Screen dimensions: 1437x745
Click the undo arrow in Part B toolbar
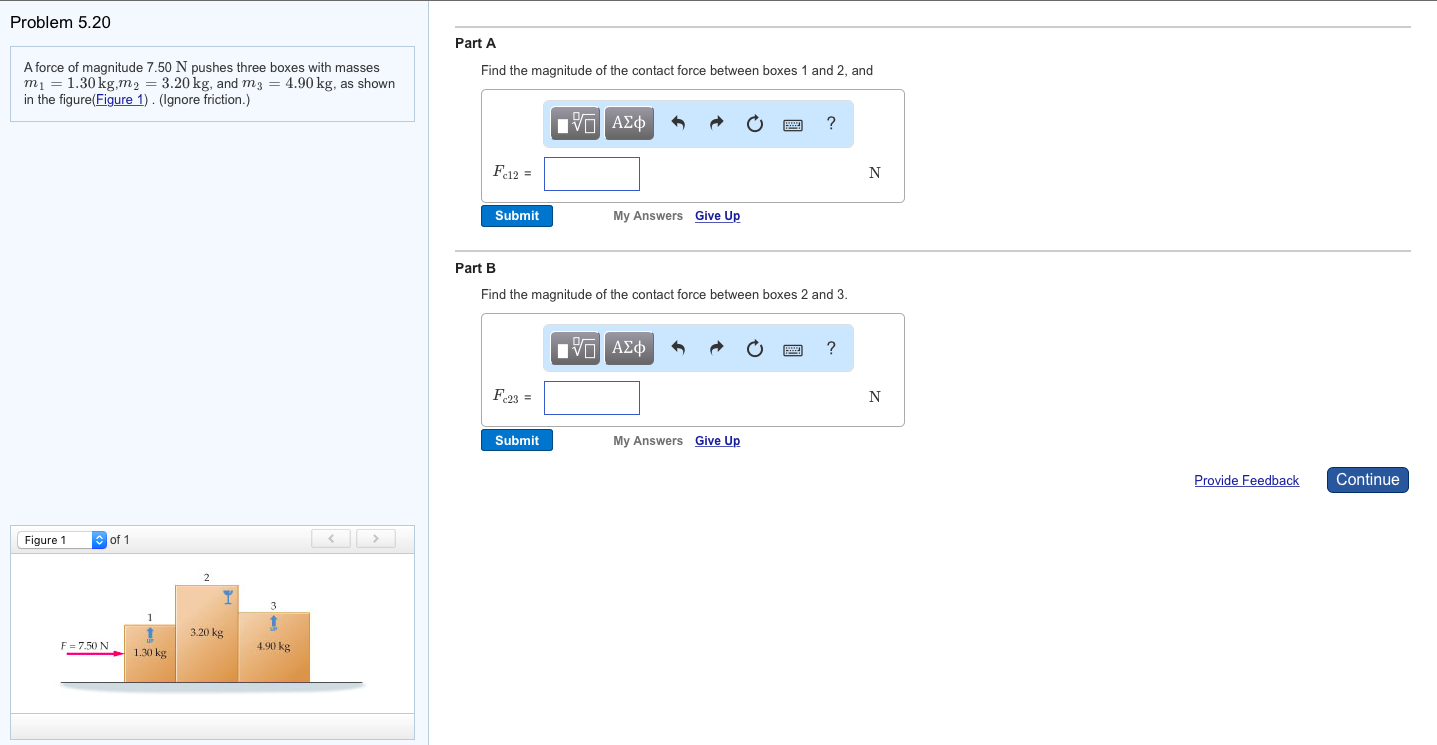click(678, 348)
